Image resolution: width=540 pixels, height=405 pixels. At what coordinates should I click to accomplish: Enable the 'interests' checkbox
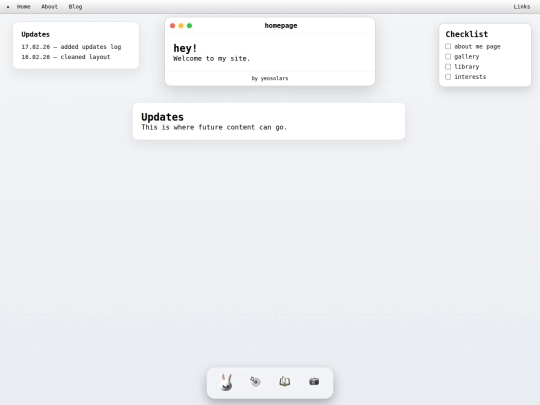pos(448,77)
